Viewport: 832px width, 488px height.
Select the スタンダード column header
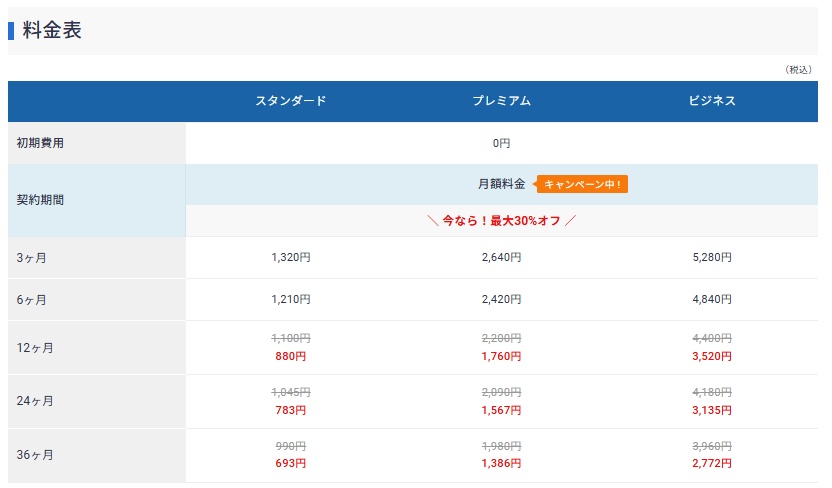(x=290, y=101)
